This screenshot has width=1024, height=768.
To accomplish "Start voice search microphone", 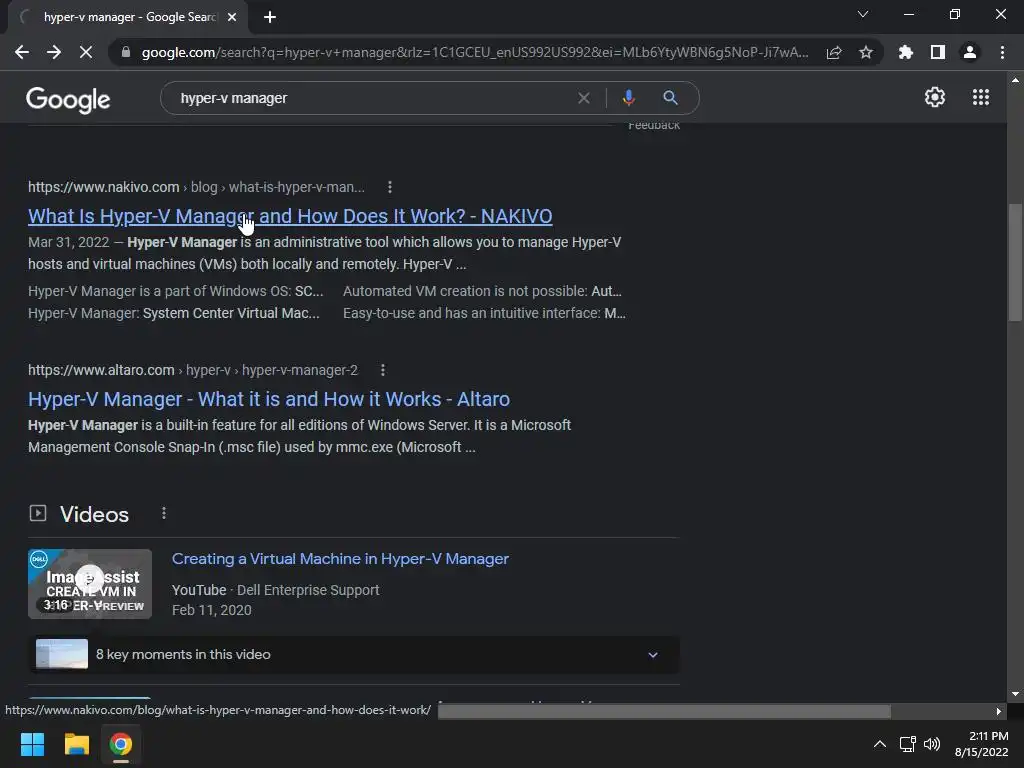I will 628,98.
